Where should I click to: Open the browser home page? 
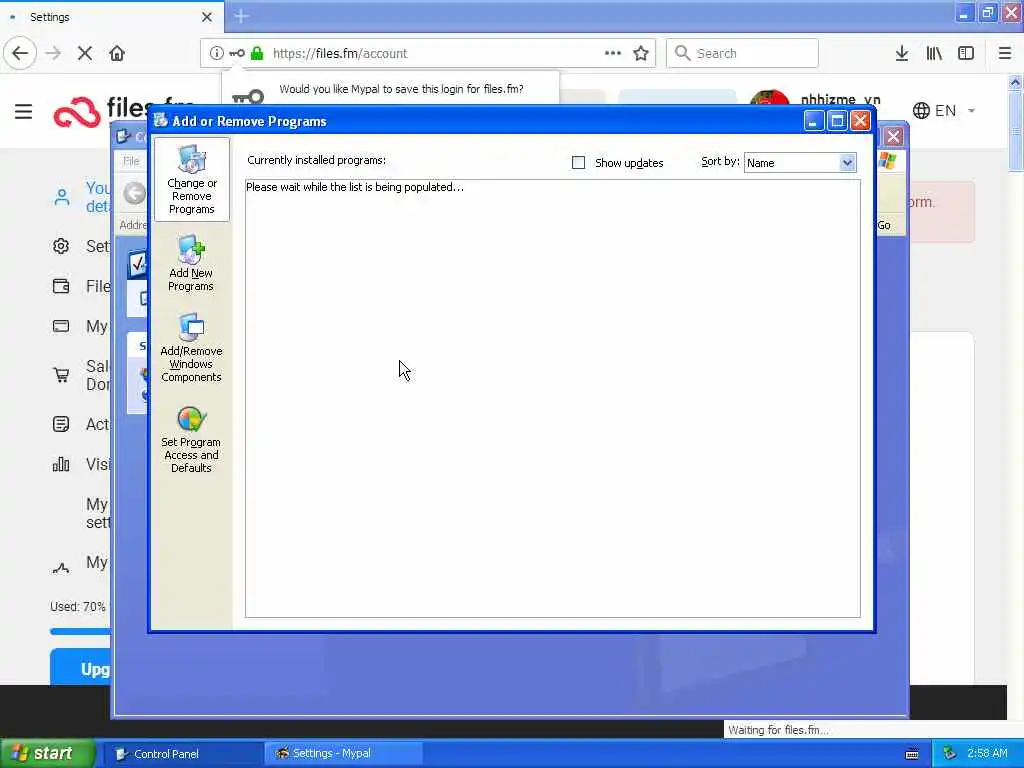point(117,54)
